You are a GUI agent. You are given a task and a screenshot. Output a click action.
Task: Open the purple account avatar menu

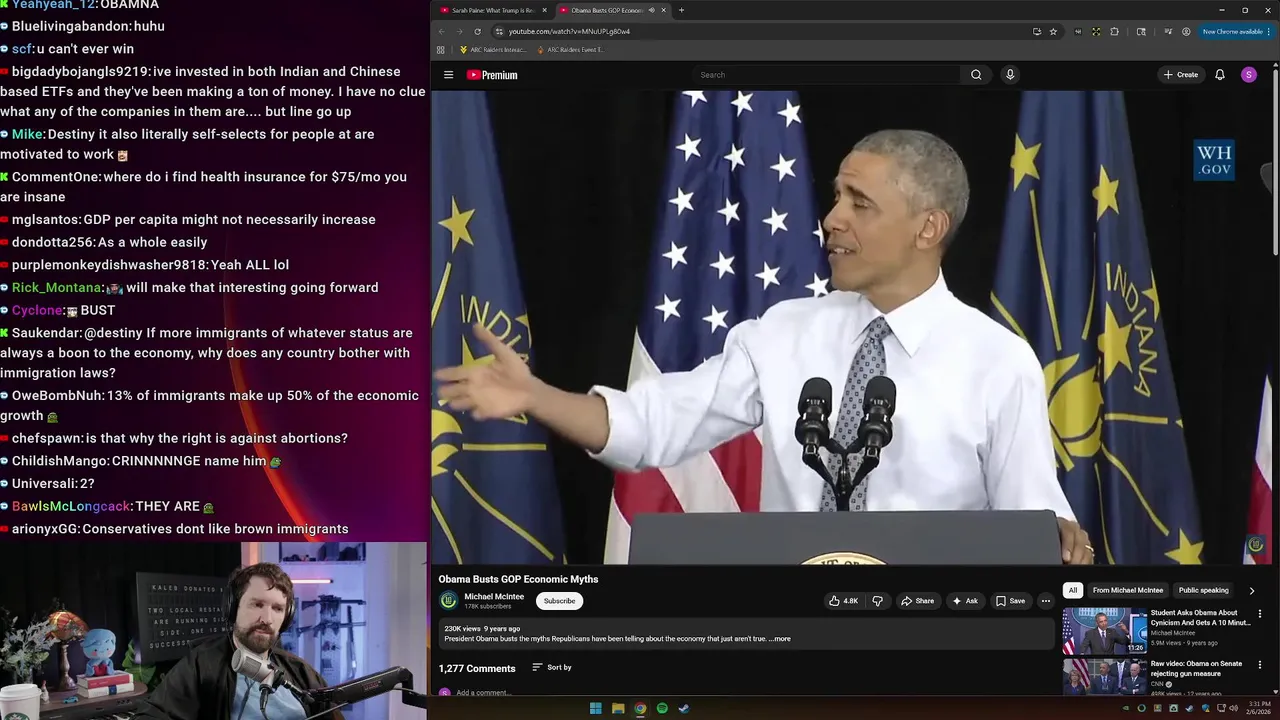coord(1249,75)
